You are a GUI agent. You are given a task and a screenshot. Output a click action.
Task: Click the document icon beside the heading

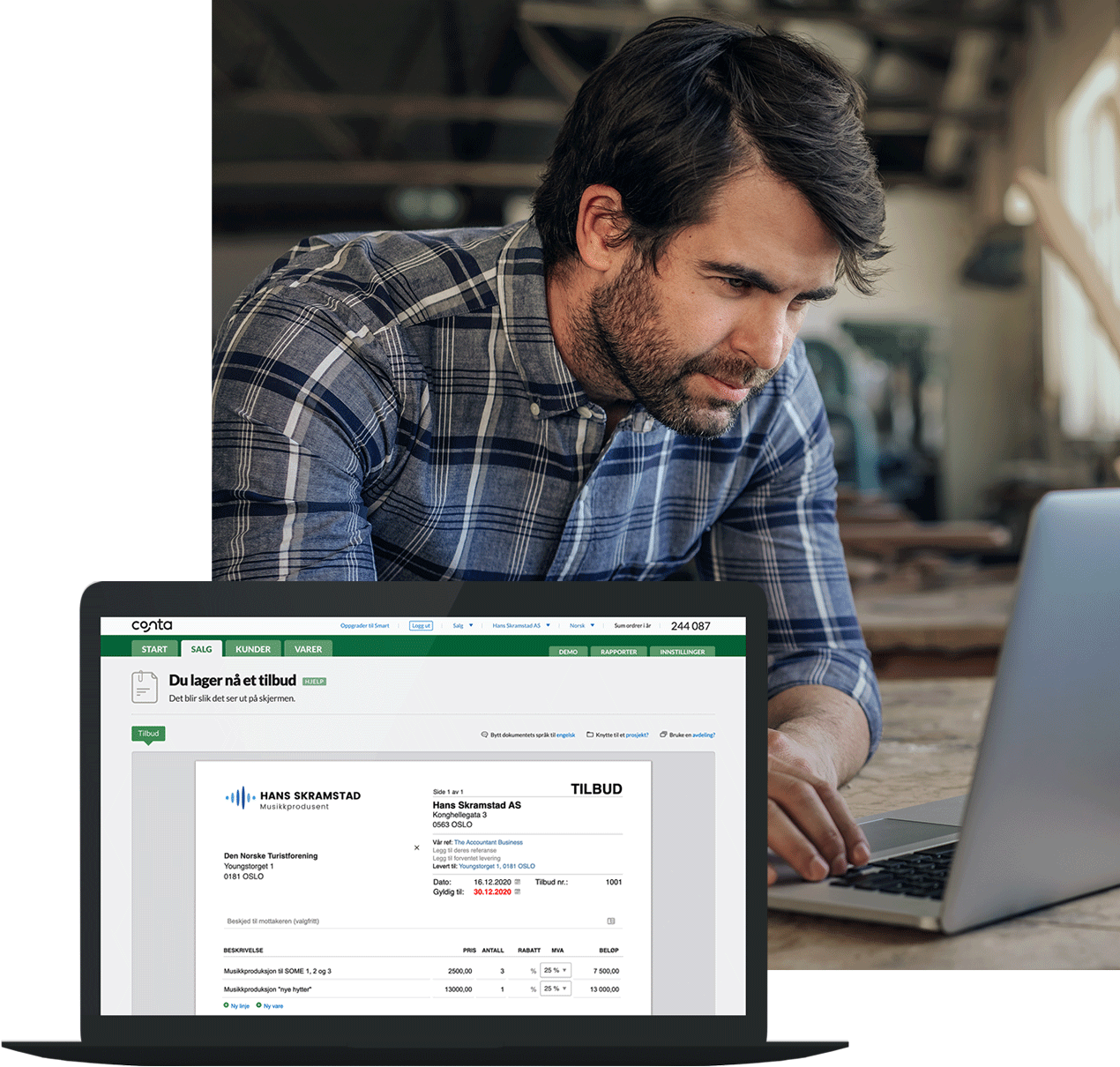coord(145,687)
